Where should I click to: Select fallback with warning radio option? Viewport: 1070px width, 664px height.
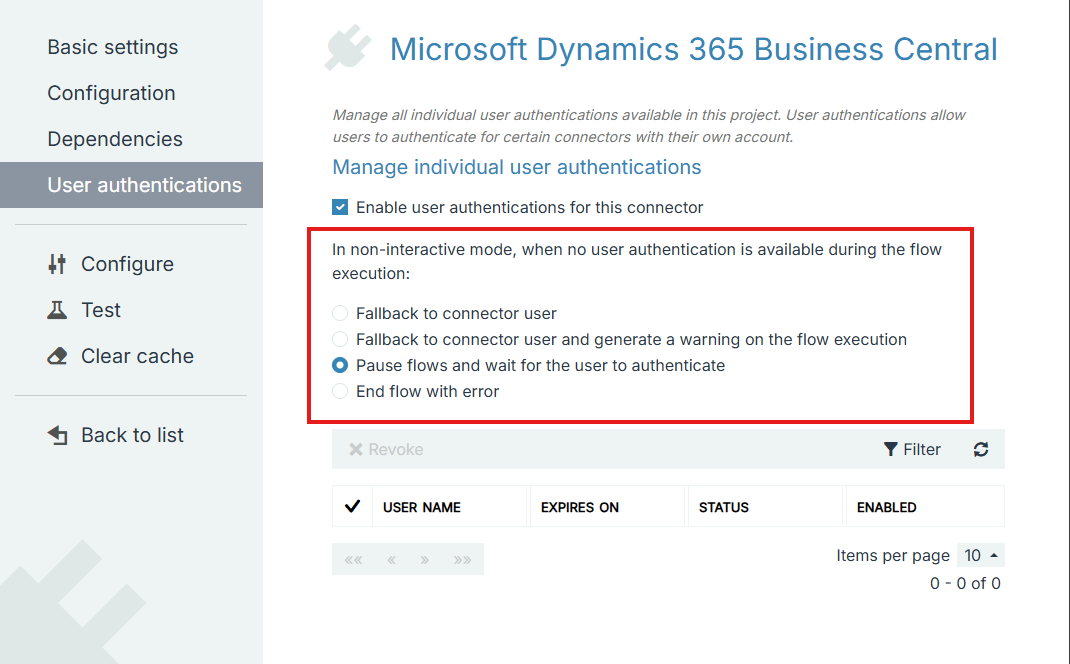point(340,339)
